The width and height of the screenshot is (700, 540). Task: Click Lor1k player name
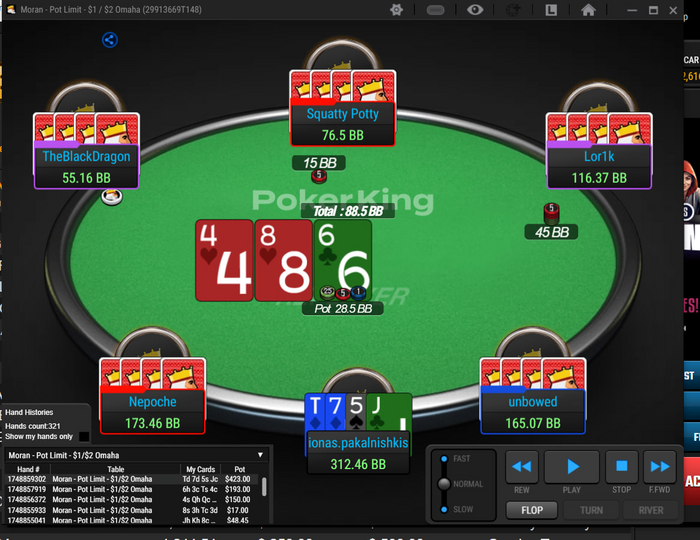[599, 156]
